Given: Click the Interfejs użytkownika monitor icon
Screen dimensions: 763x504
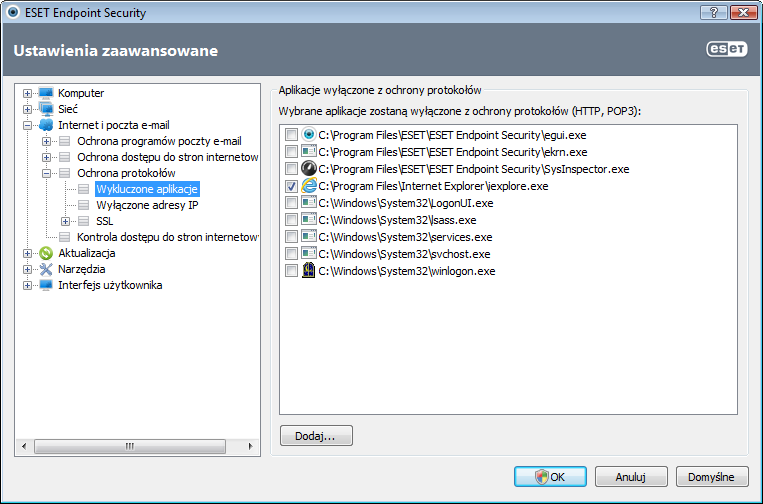Looking at the screenshot, I should [x=46, y=285].
